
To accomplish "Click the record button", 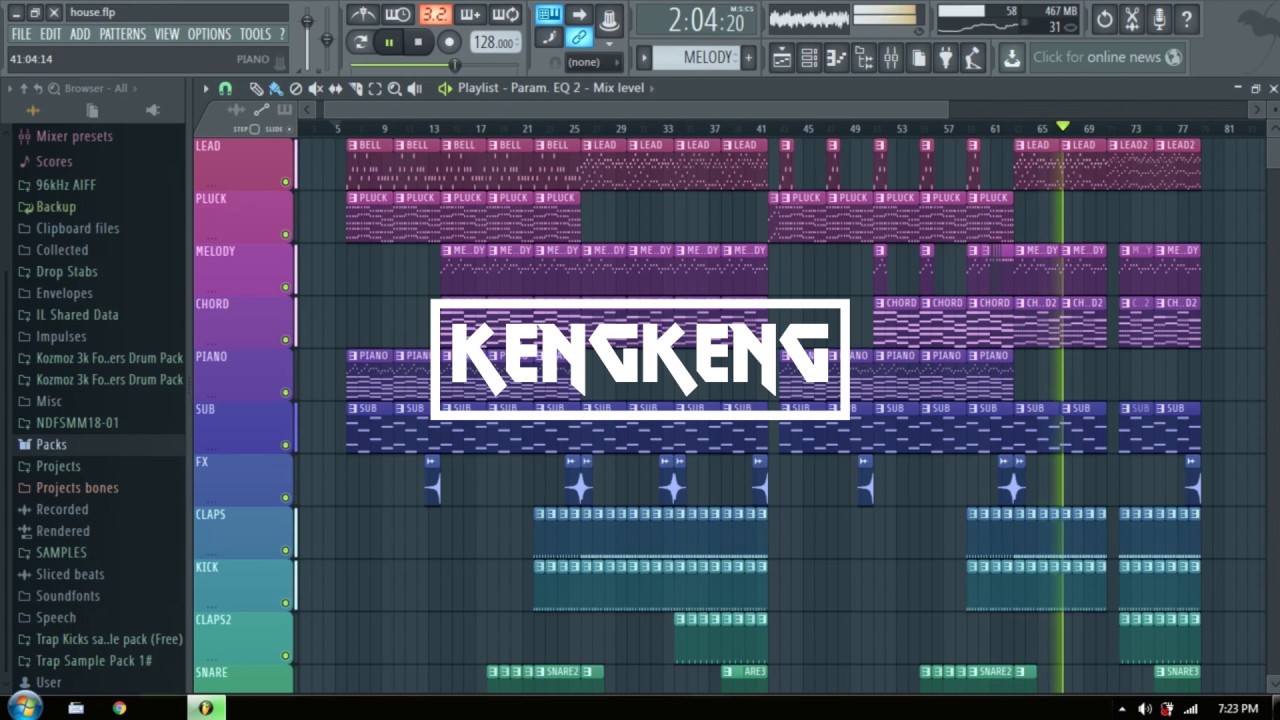I will point(449,42).
